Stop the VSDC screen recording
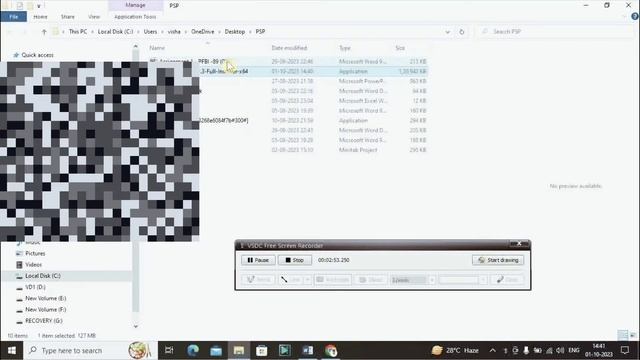Image resolution: width=640 pixels, height=360 pixels. tap(295, 260)
